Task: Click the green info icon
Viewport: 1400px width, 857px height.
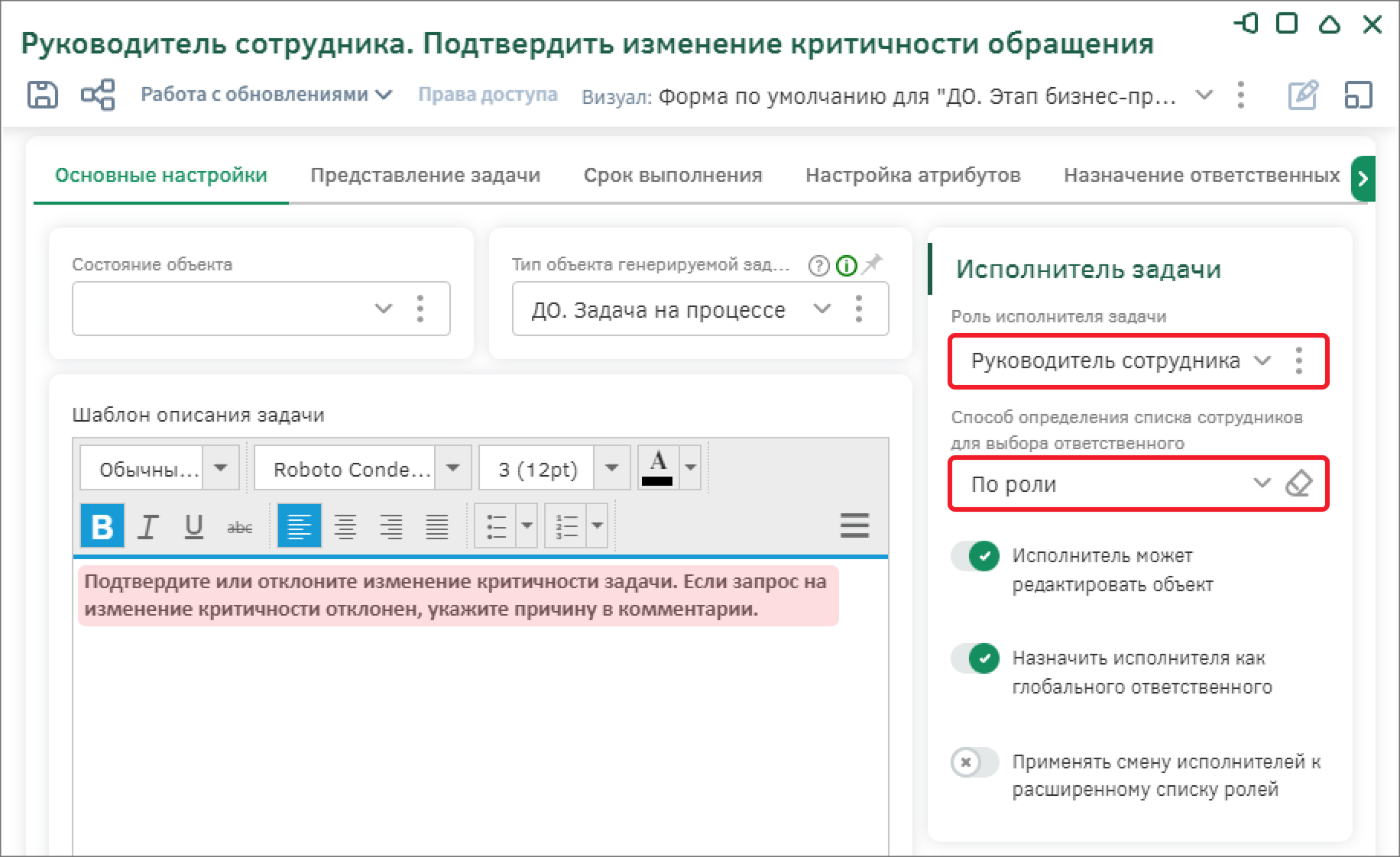Action: 847,265
